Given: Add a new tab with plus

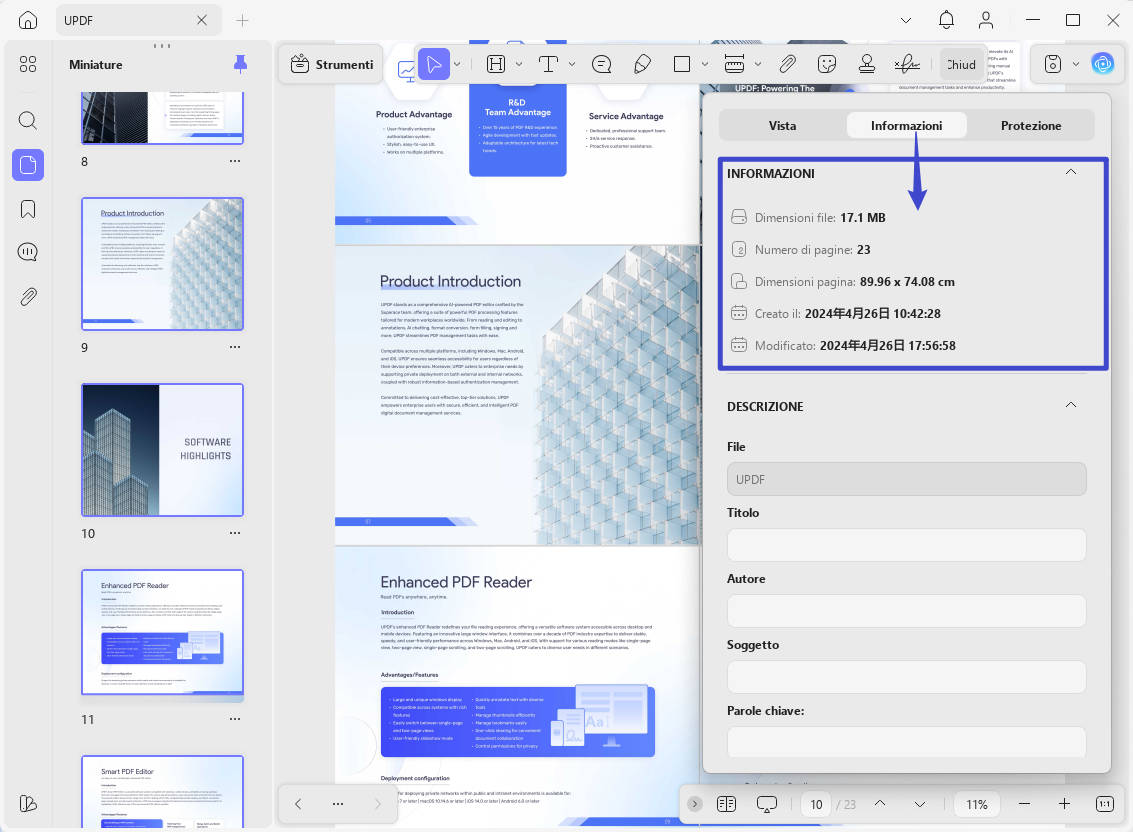Looking at the screenshot, I should pyautogui.click(x=242, y=20).
